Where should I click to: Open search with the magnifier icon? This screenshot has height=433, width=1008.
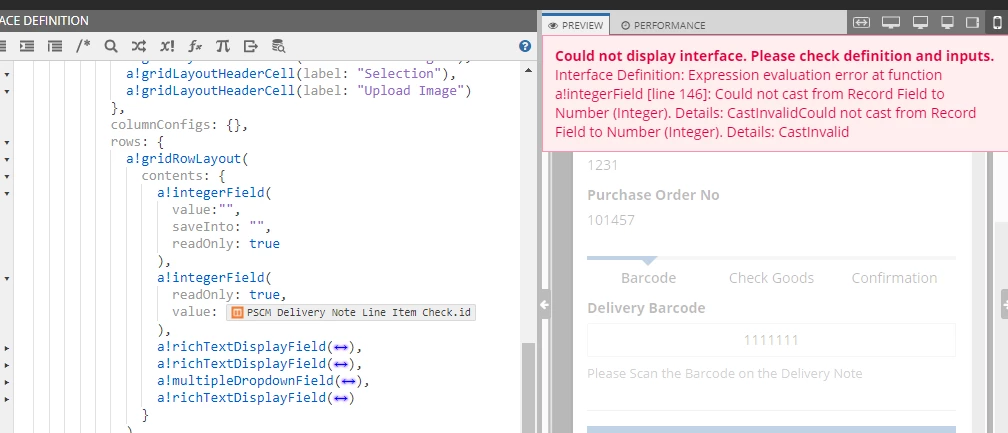pos(111,46)
